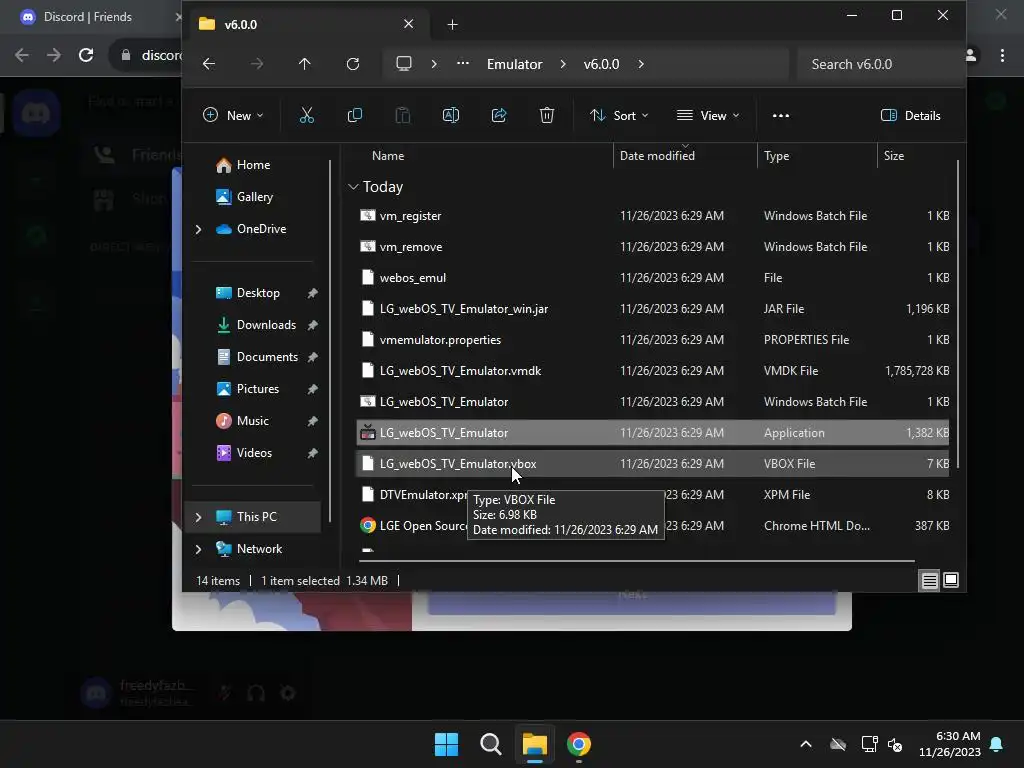Open the hidden breadcrumb ellipsis in address bar
The height and width of the screenshot is (768, 1024).
tap(462, 64)
